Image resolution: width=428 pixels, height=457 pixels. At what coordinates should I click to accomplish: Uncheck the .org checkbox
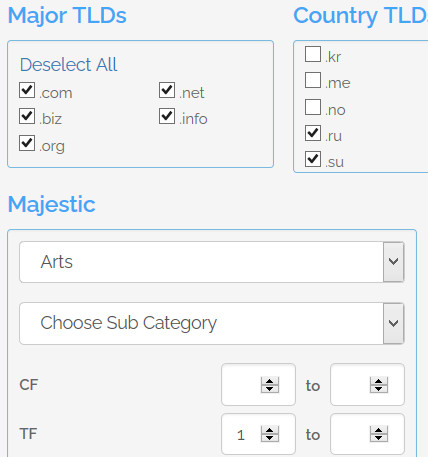pos(27,143)
